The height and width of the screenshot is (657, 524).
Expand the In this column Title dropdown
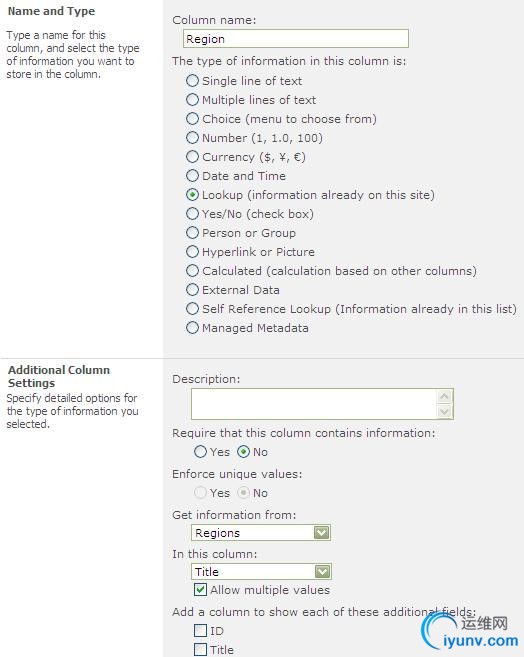(261, 572)
